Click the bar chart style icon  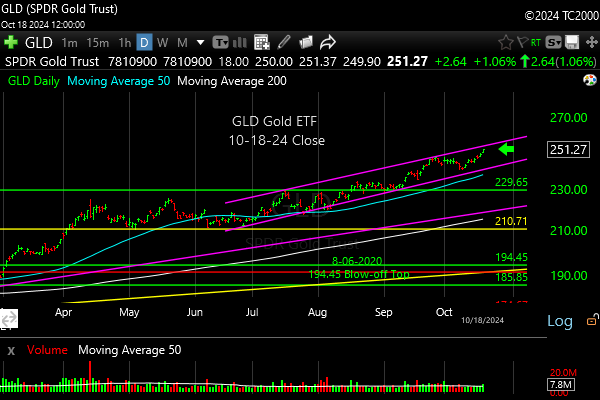[240, 42]
